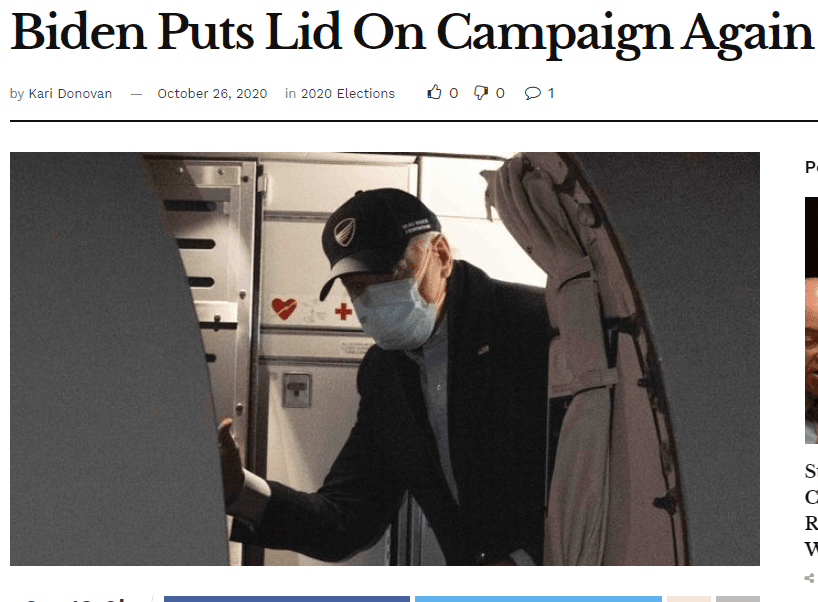Click the thumbs-down dislike icon

tap(480, 93)
